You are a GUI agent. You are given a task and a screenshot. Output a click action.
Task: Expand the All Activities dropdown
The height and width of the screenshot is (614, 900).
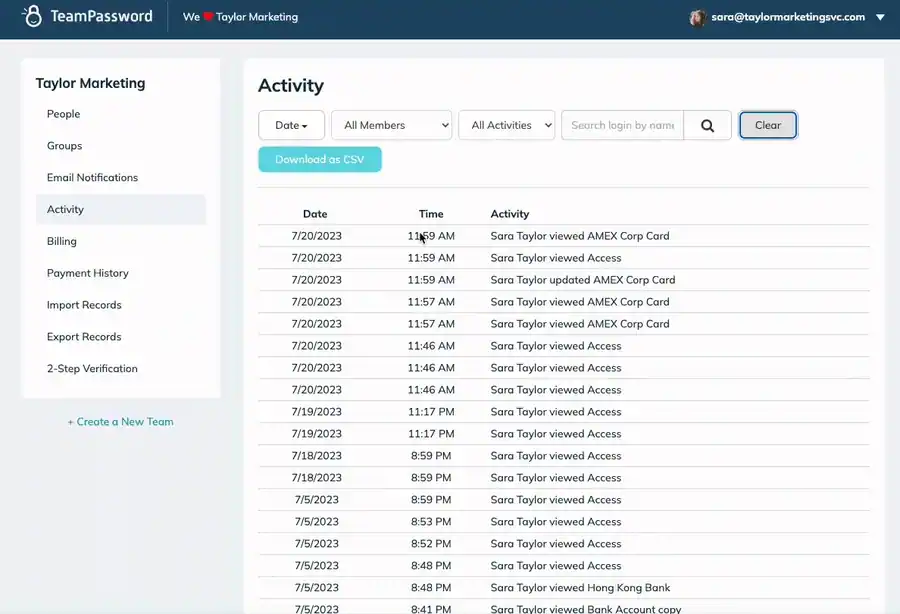coord(507,125)
